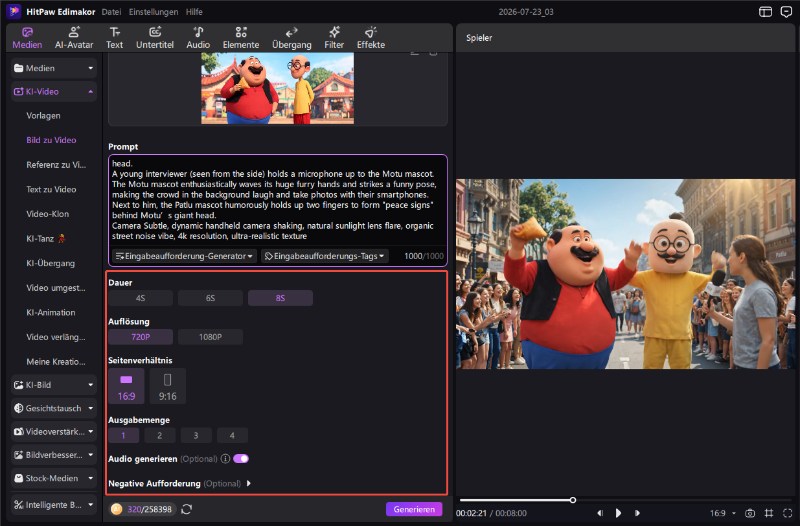
Task: Expand the Medien sidebar section
Action: [54, 68]
